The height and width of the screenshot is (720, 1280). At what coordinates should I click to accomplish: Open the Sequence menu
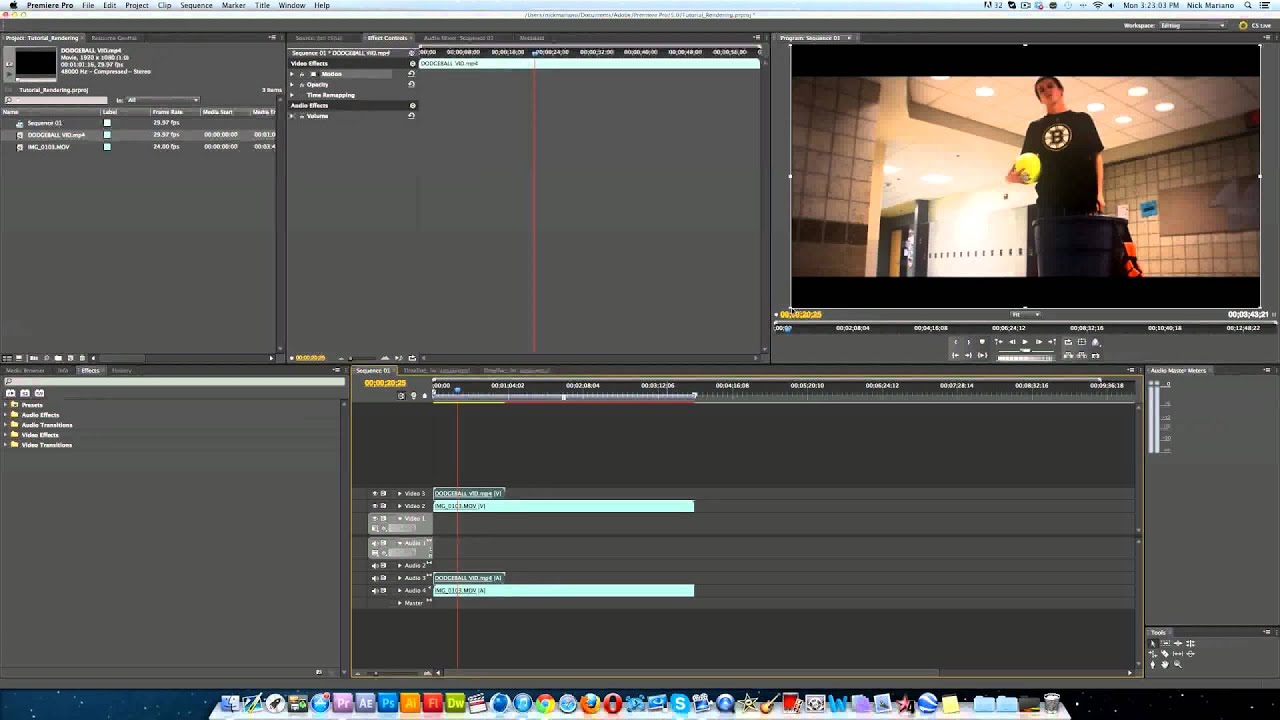point(196,5)
